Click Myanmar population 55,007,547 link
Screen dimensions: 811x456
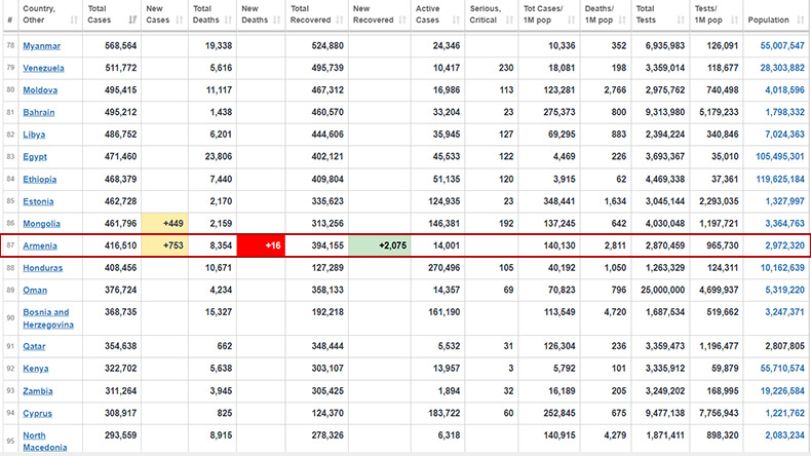[782, 45]
